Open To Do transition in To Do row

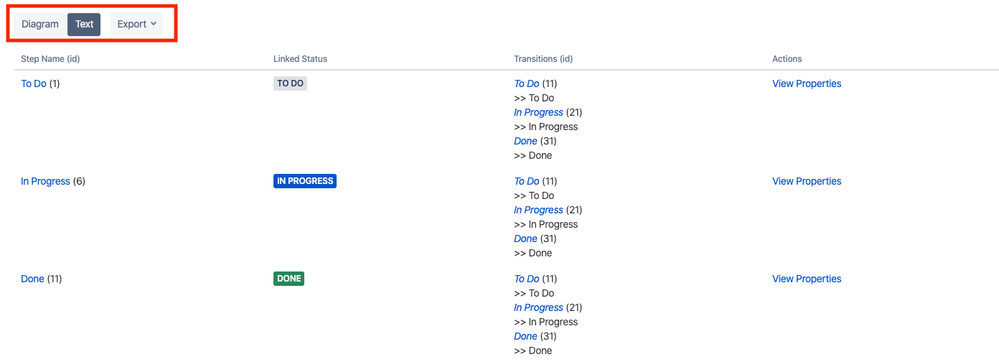point(526,83)
